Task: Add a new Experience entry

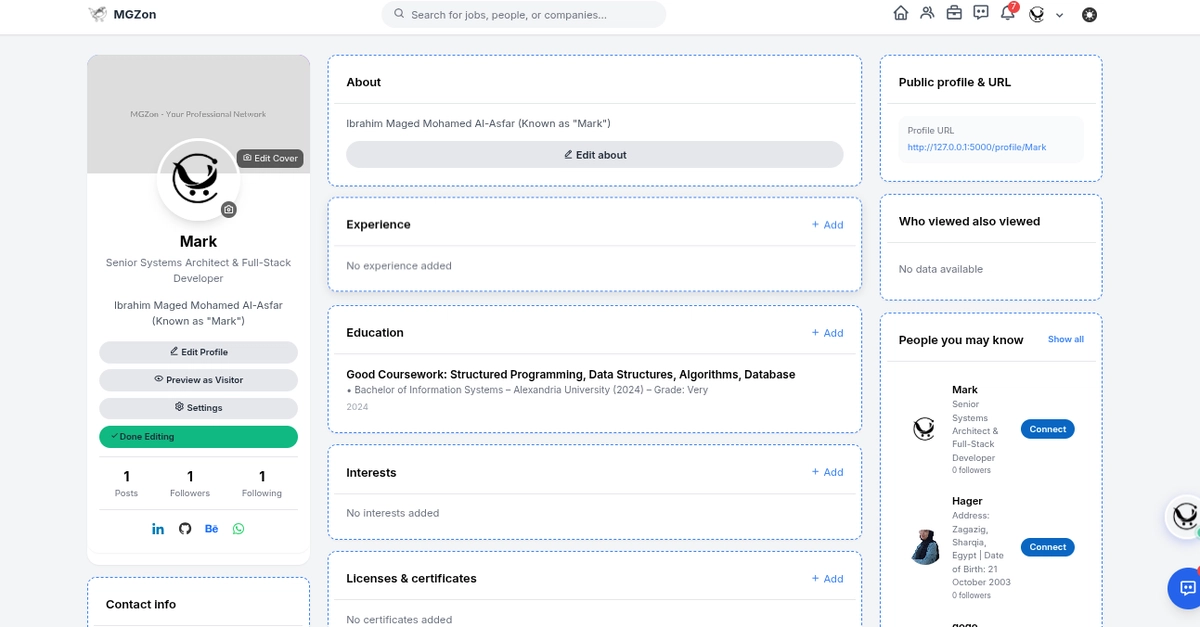Action: (827, 225)
